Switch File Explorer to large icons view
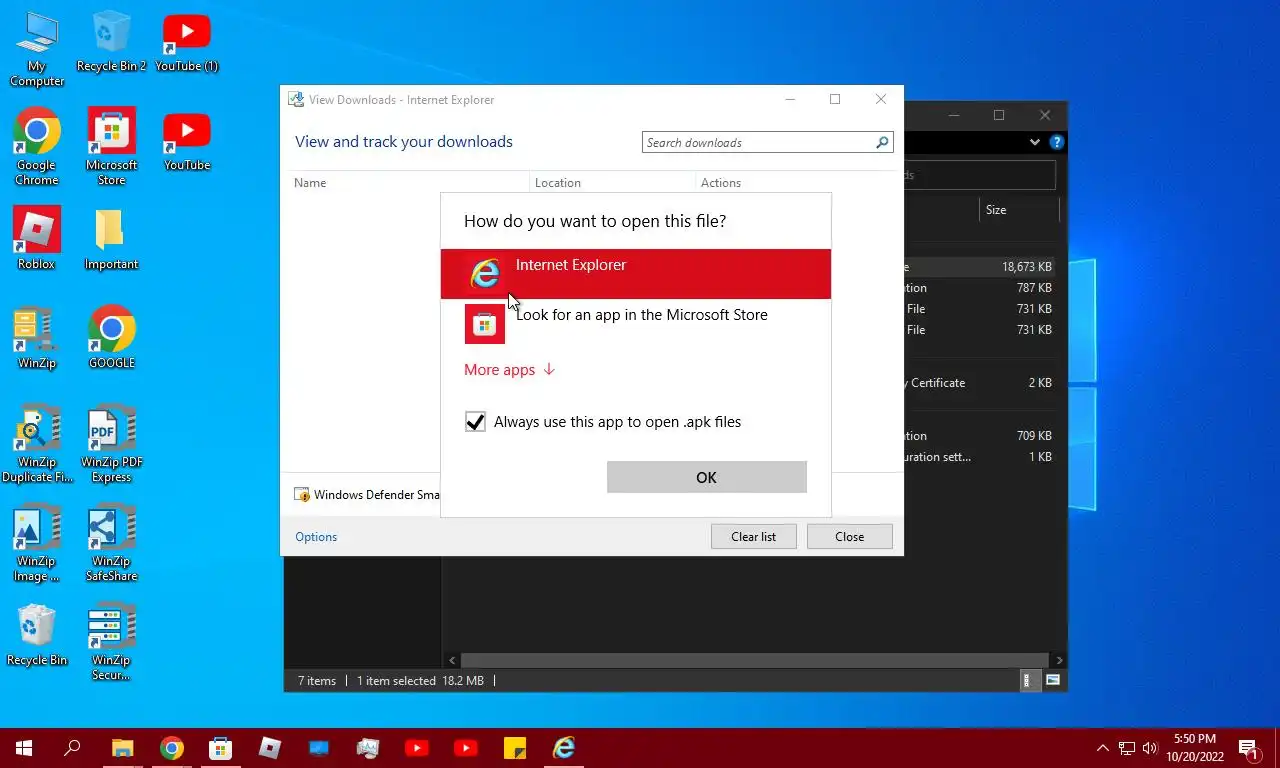 [x=1053, y=680]
